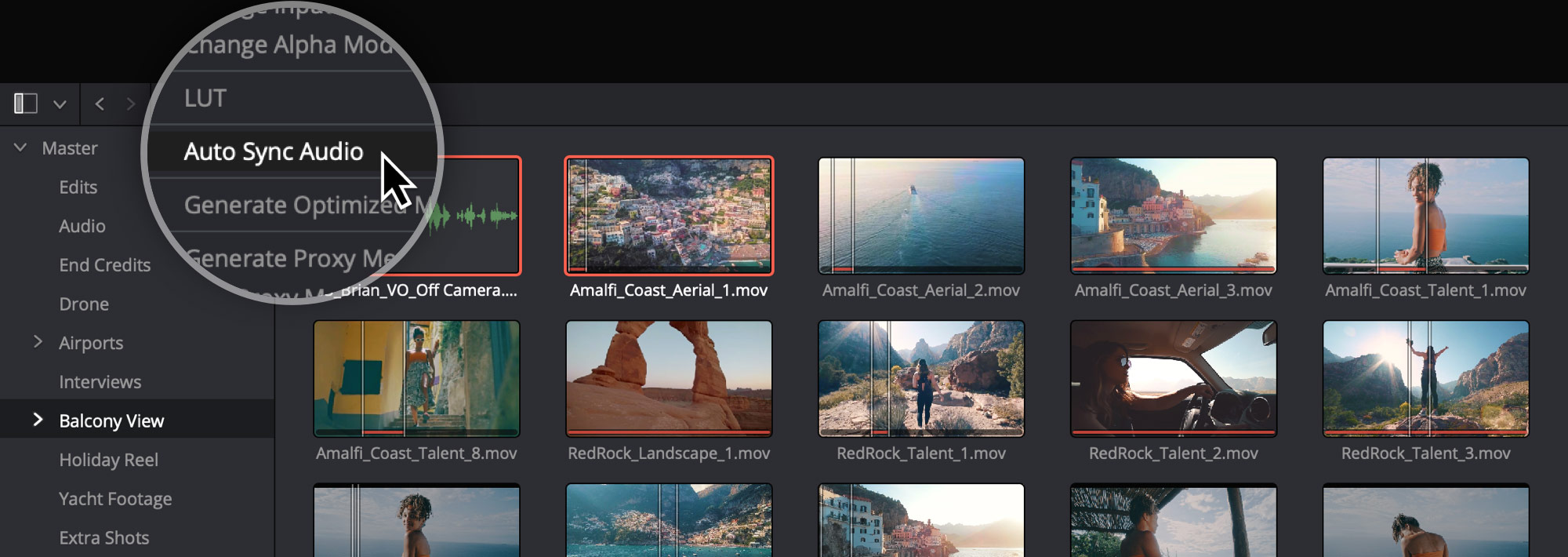
Task: Select the Amalfi_Coast_Talent_1.mov thumbnail
Action: point(1426,216)
